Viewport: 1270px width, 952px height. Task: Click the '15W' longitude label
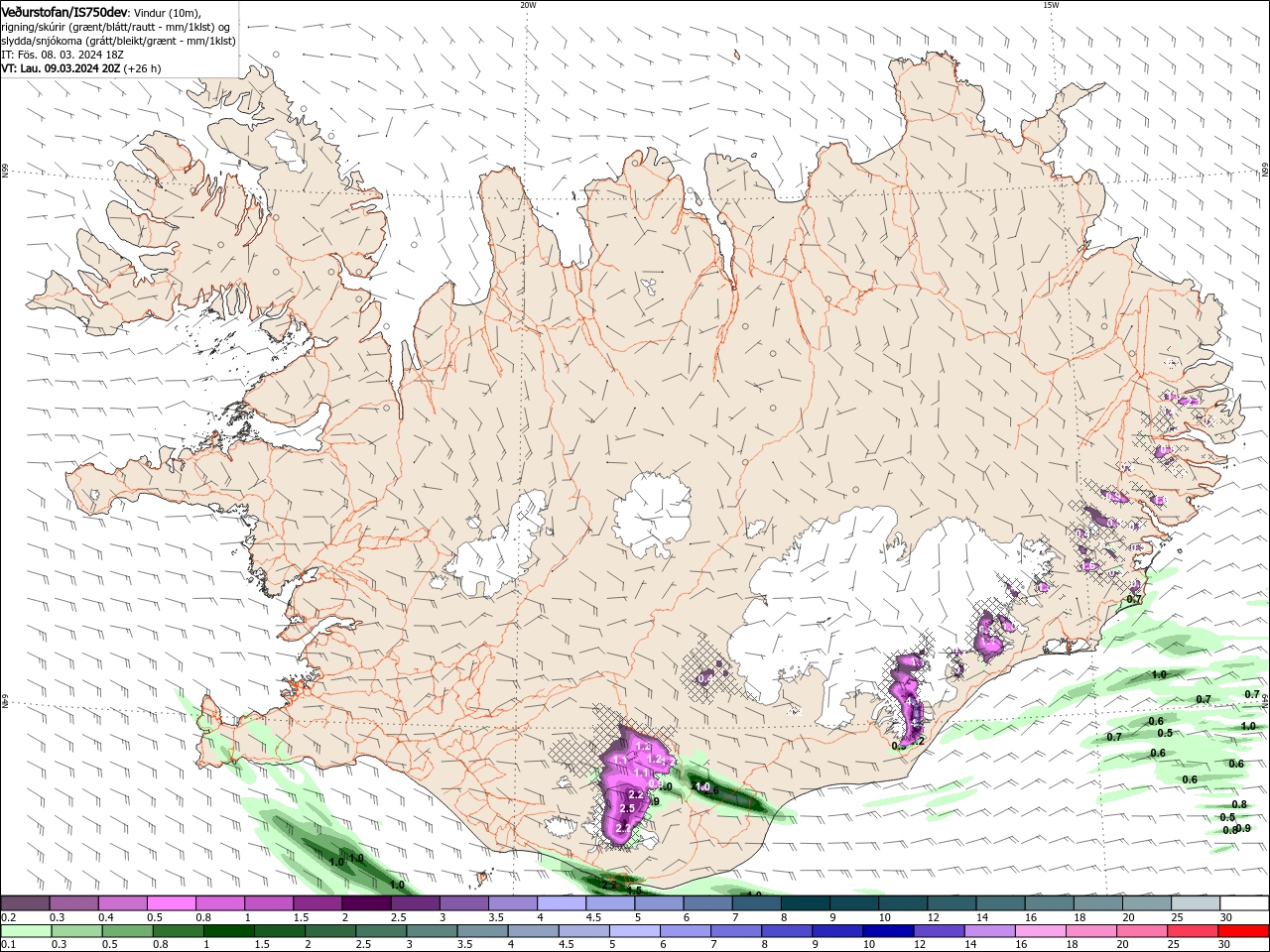1051,5
